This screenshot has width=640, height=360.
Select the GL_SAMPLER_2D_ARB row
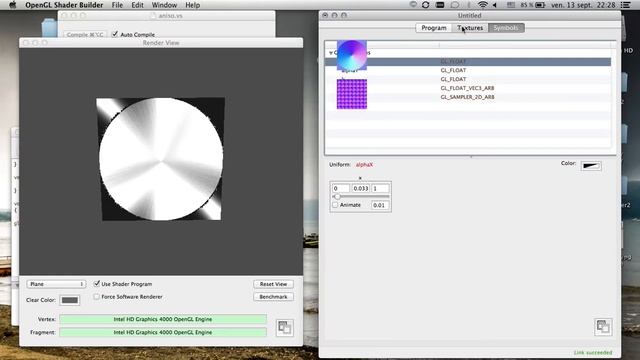468,97
